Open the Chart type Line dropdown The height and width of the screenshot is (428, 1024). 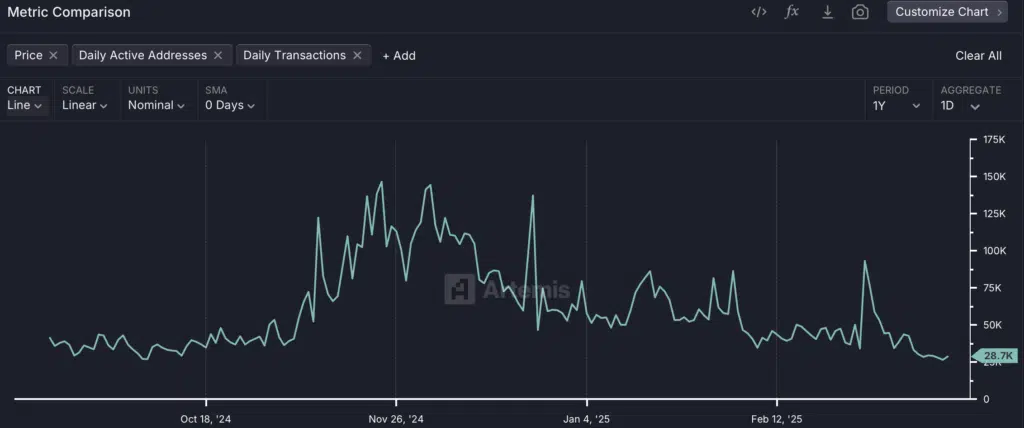pyautogui.click(x=25, y=105)
